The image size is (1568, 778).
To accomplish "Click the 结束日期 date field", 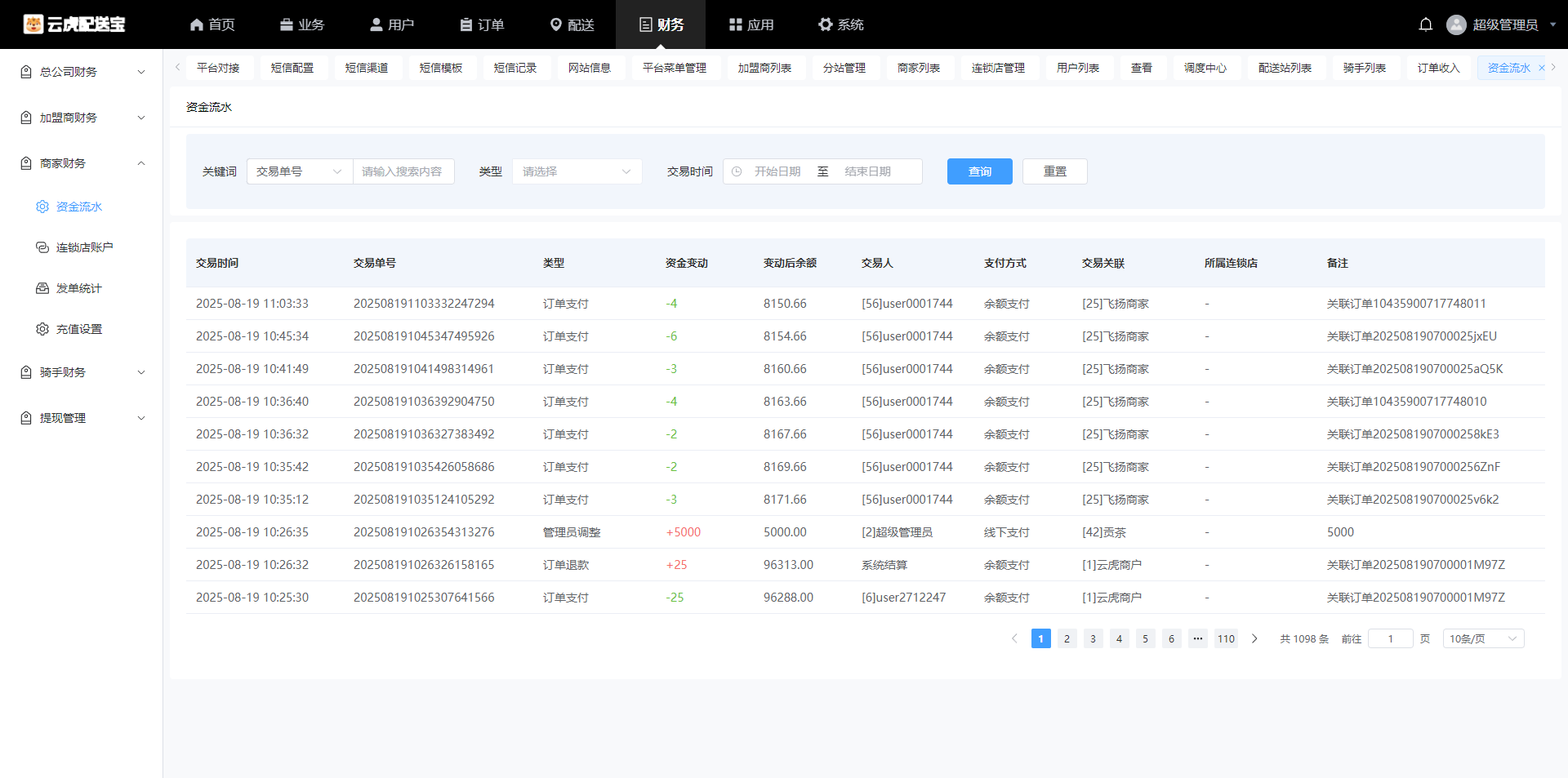I will tap(867, 171).
